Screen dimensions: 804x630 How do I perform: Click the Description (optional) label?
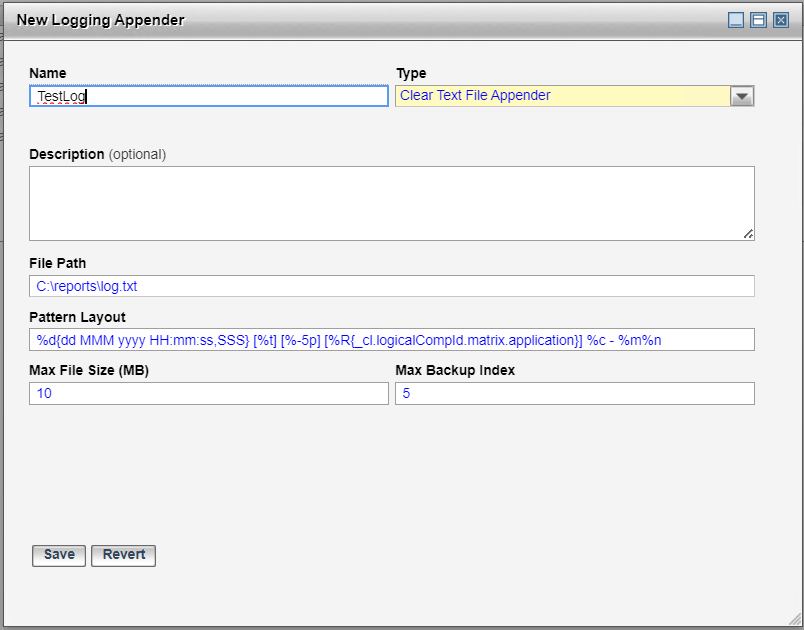pos(97,154)
